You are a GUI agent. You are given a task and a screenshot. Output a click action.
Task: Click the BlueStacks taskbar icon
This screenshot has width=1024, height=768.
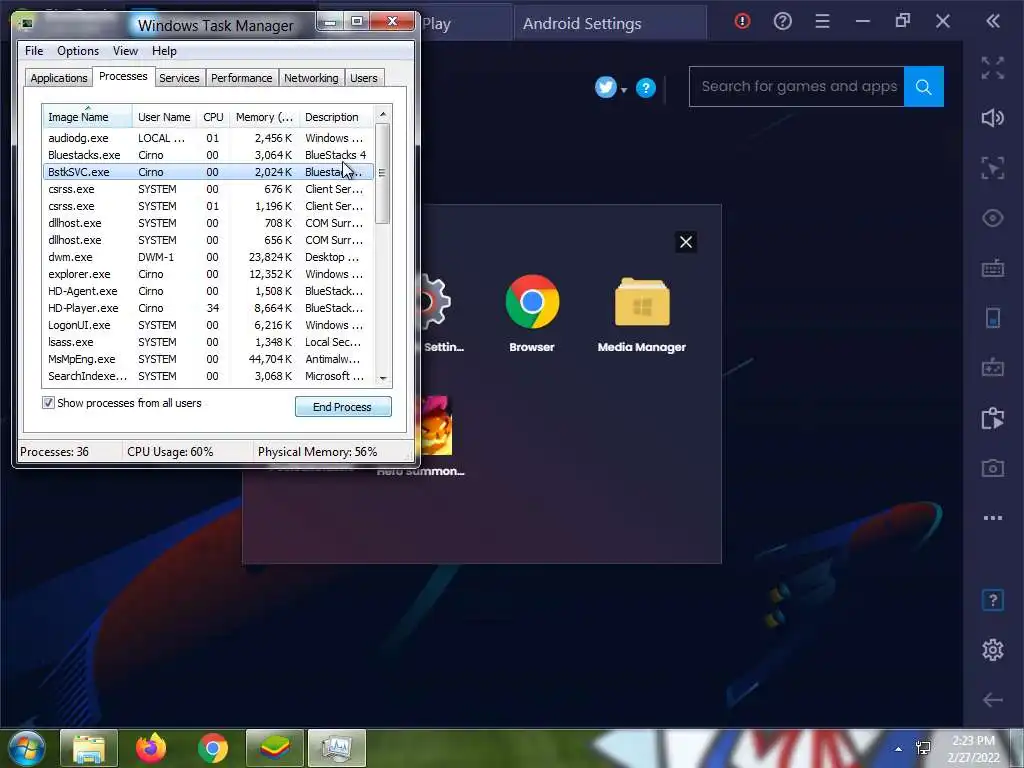[275, 748]
